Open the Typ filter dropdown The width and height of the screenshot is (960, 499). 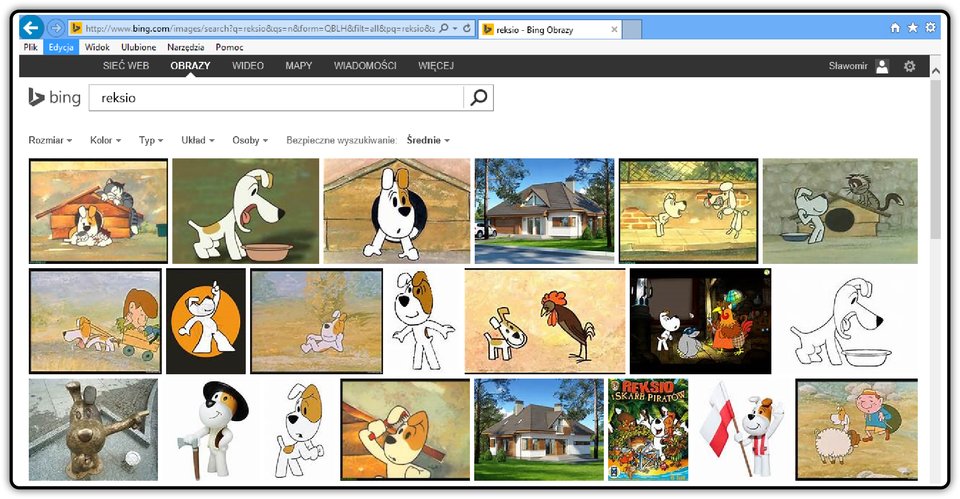coord(151,140)
